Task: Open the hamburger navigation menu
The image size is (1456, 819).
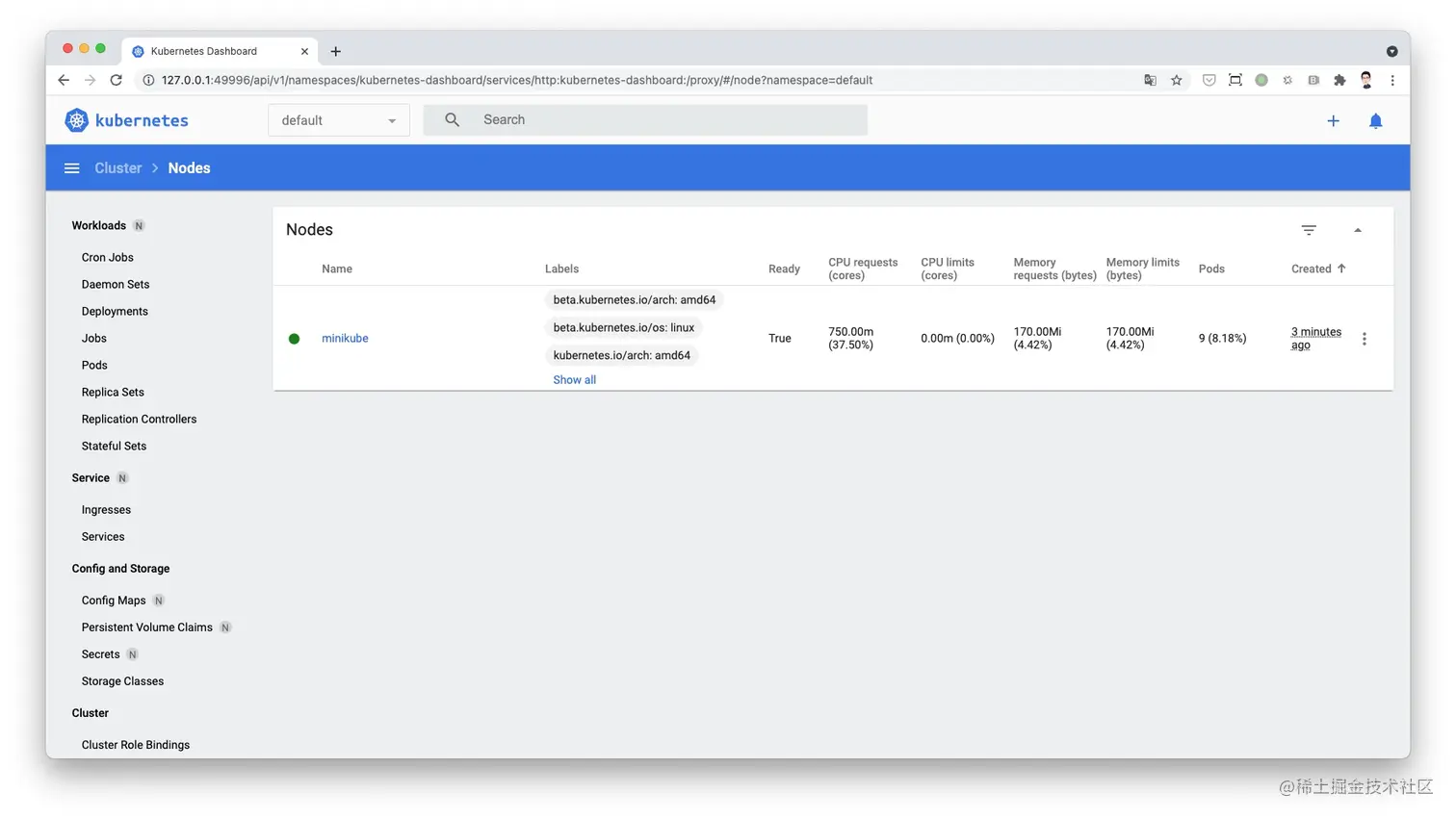Action: click(71, 168)
